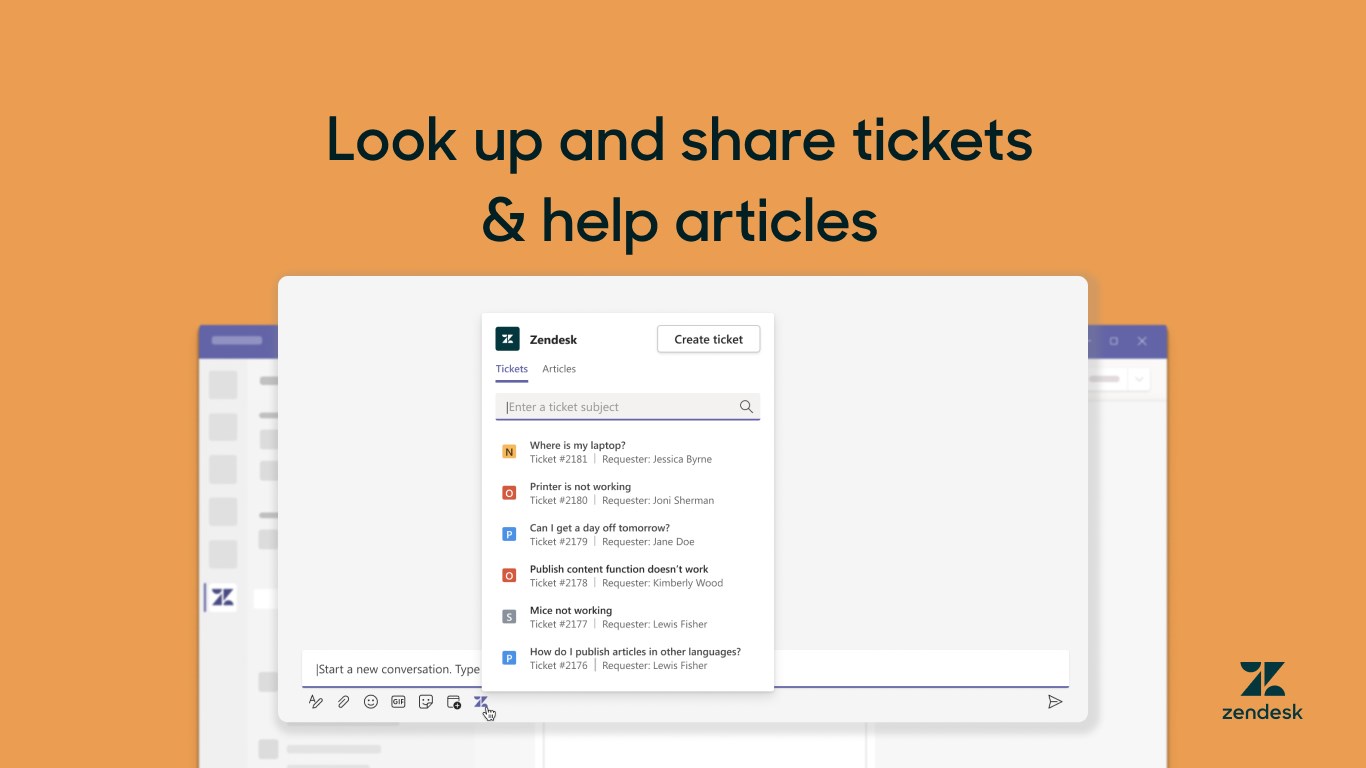Click the Zendesk messaging extension icon
This screenshot has height=768, width=1366.
(x=481, y=702)
